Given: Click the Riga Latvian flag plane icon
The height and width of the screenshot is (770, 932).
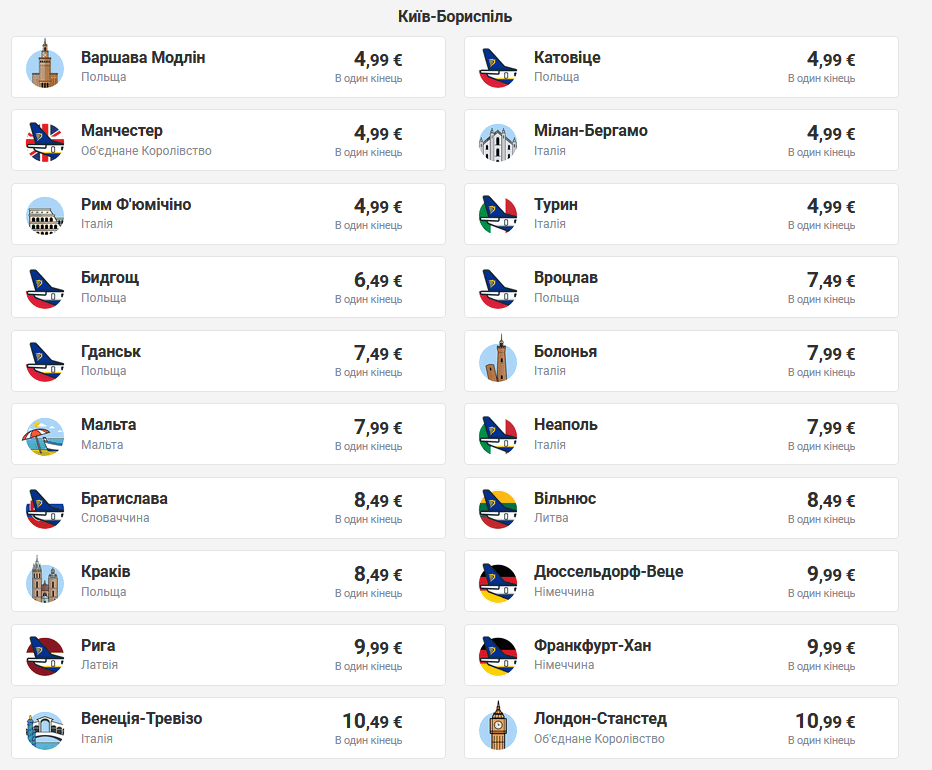Looking at the screenshot, I should click(x=45, y=655).
